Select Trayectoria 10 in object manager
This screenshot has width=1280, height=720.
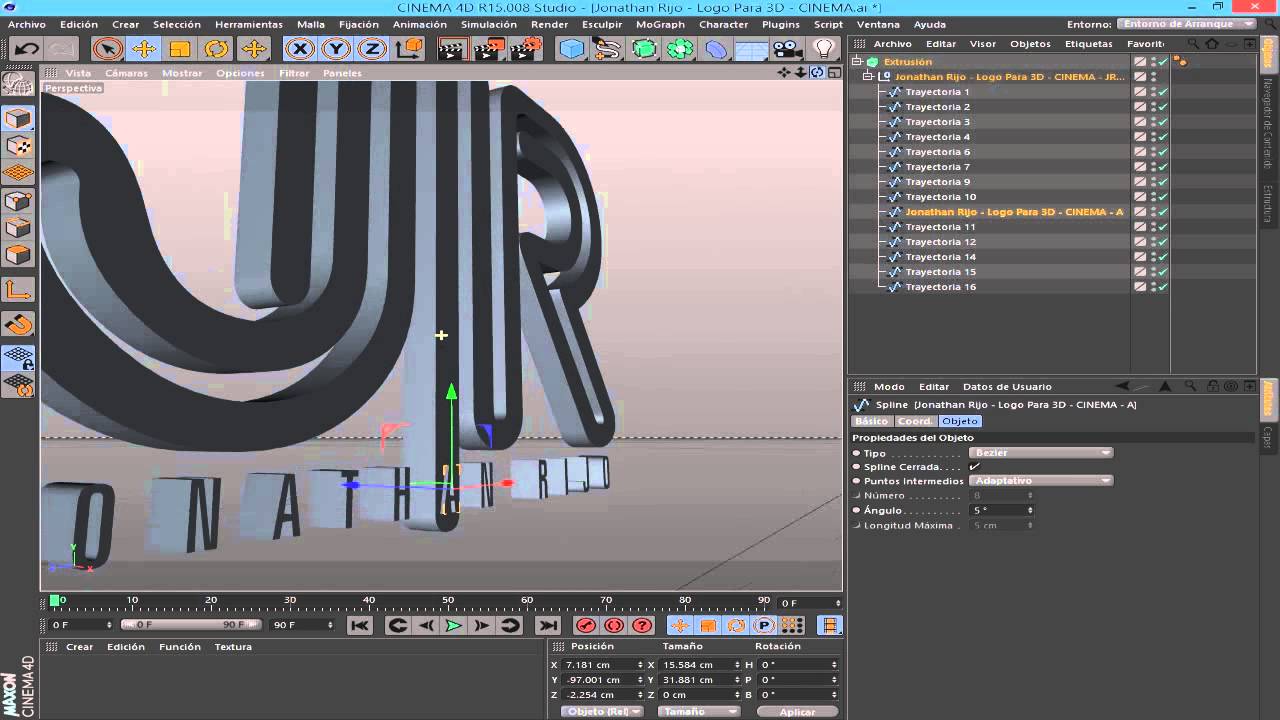pos(941,197)
